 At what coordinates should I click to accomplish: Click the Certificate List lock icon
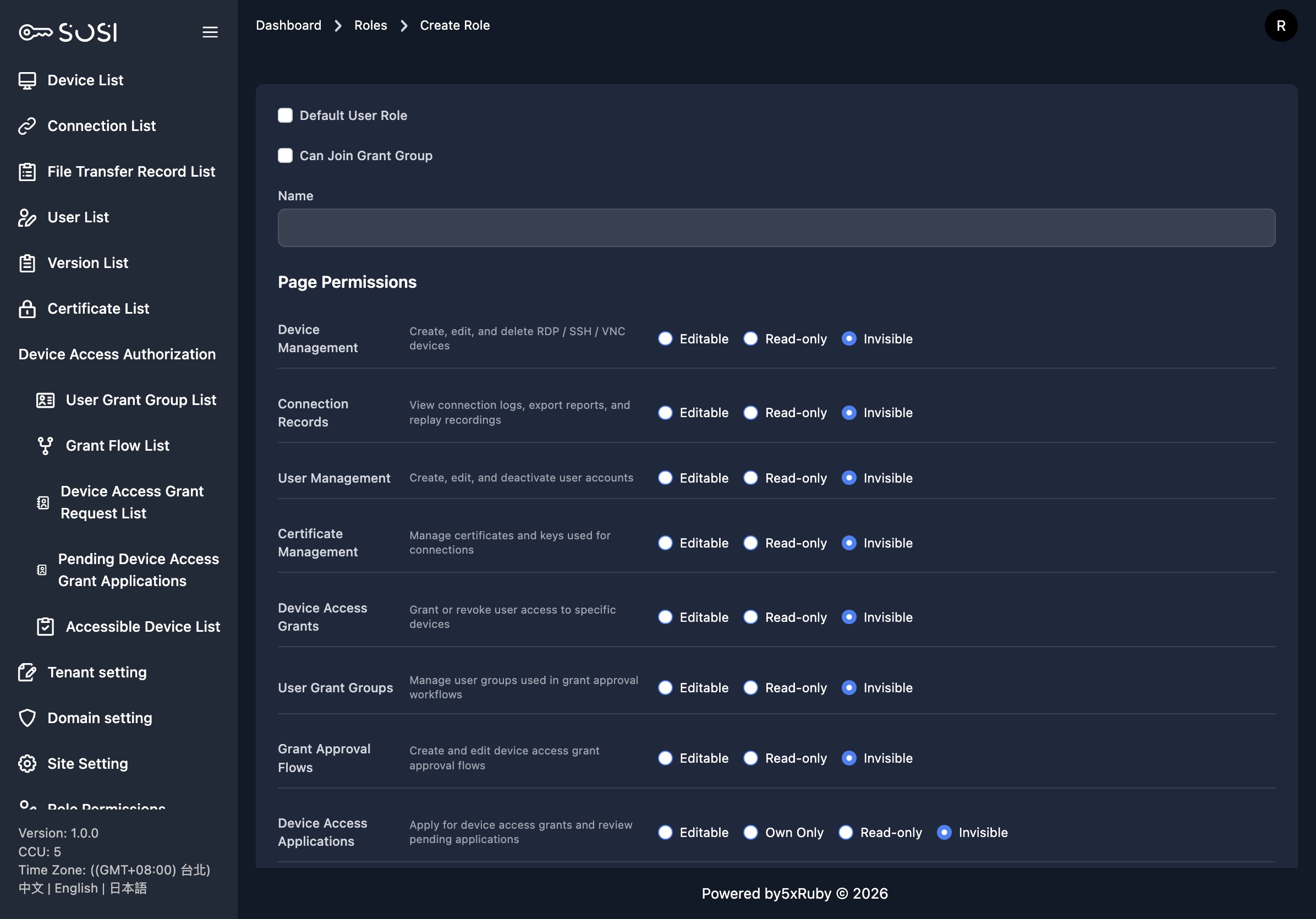click(x=27, y=309)
